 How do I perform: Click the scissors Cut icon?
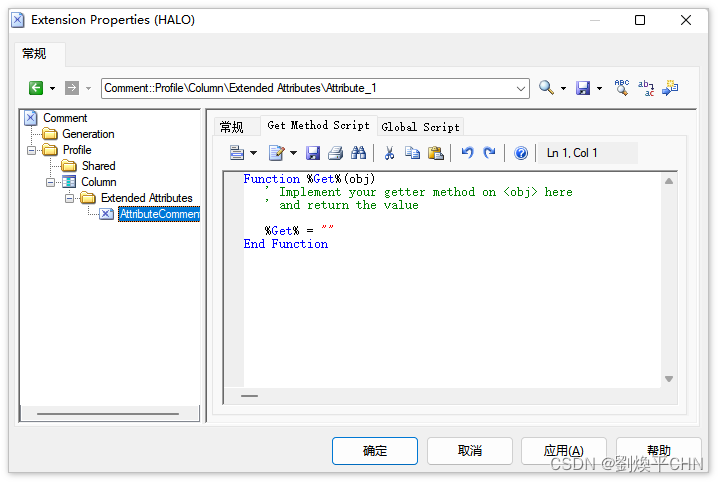coord(389,152)
